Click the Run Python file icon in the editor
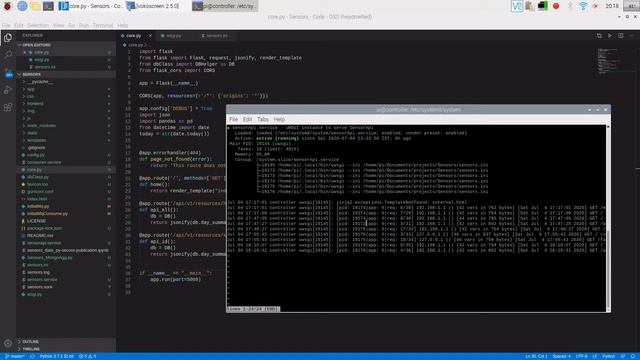The width and height of the screenshot is (640, 360). click(x=610, y=36)
